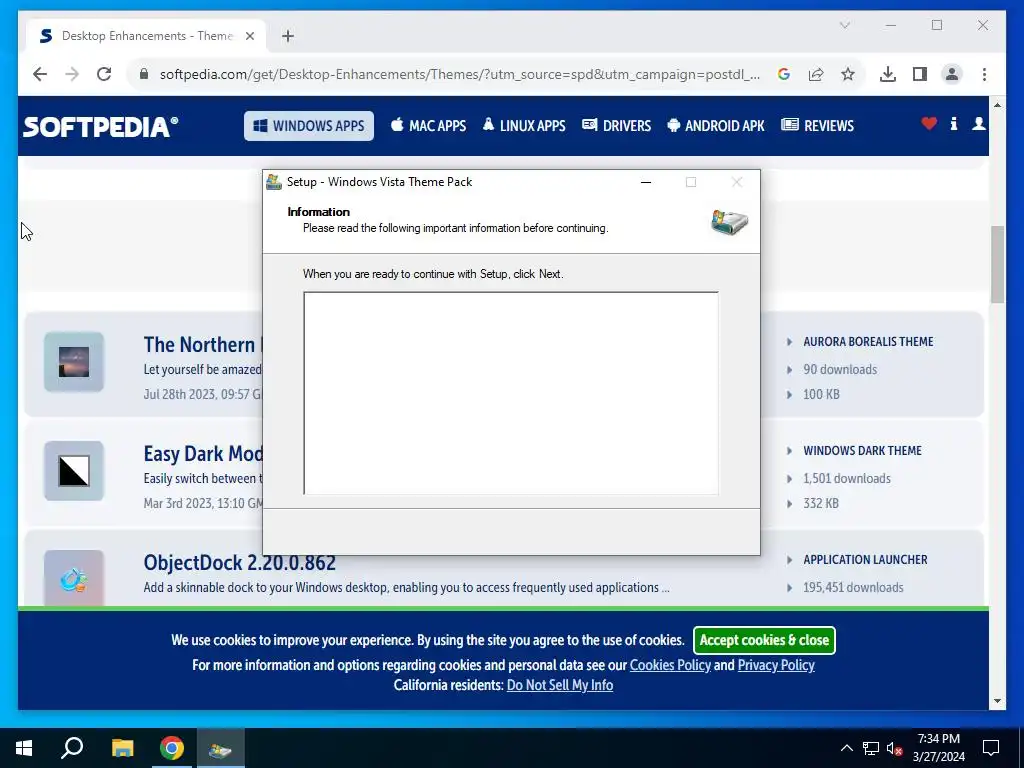Open the Linux Apps section
Image resolution: width=1024 pixels, height=768 pixels.
(524, 126)
